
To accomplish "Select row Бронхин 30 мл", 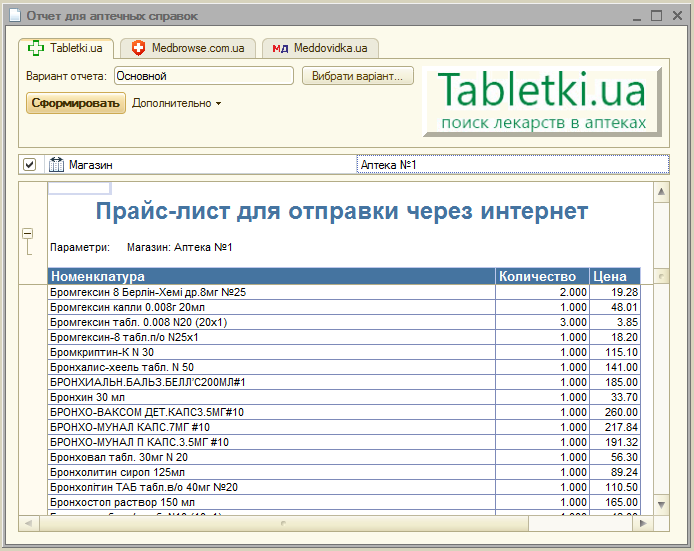I will click(344, 397).
